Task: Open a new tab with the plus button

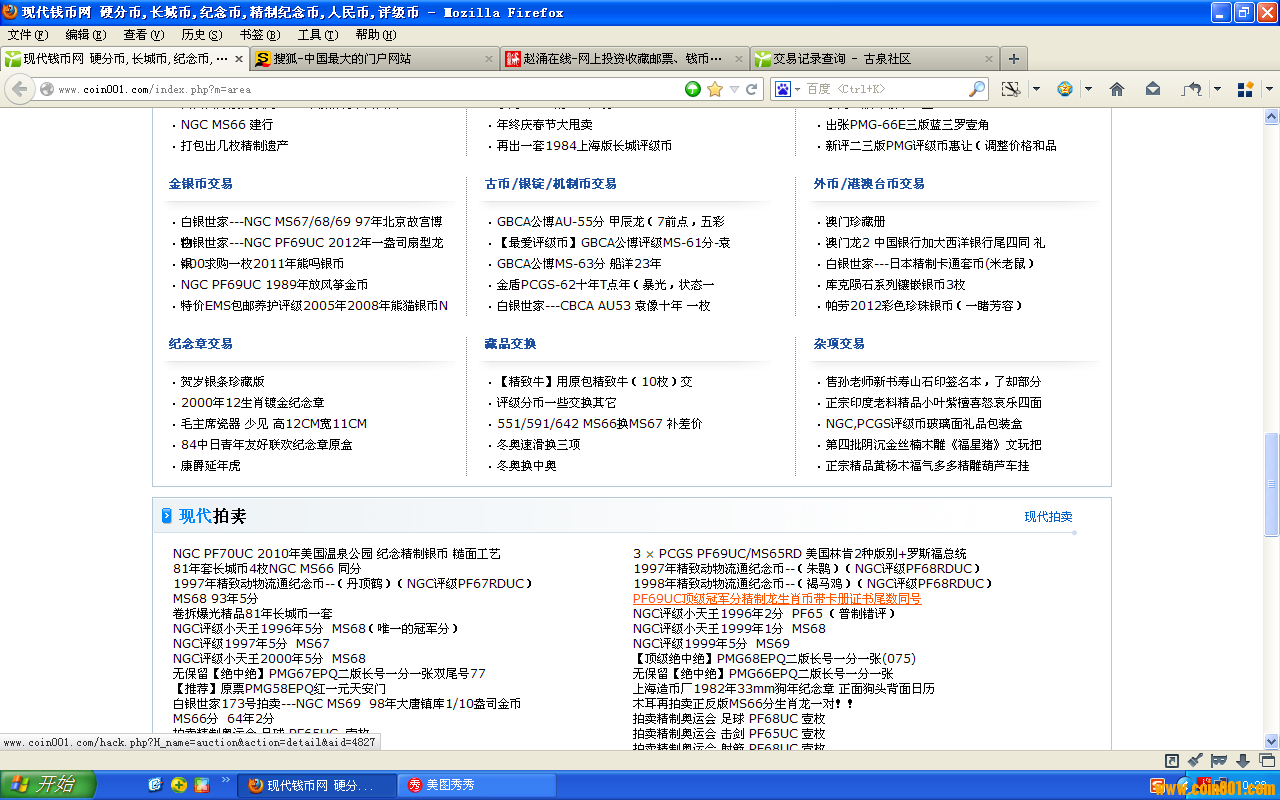Action: tap(1013, 59)
